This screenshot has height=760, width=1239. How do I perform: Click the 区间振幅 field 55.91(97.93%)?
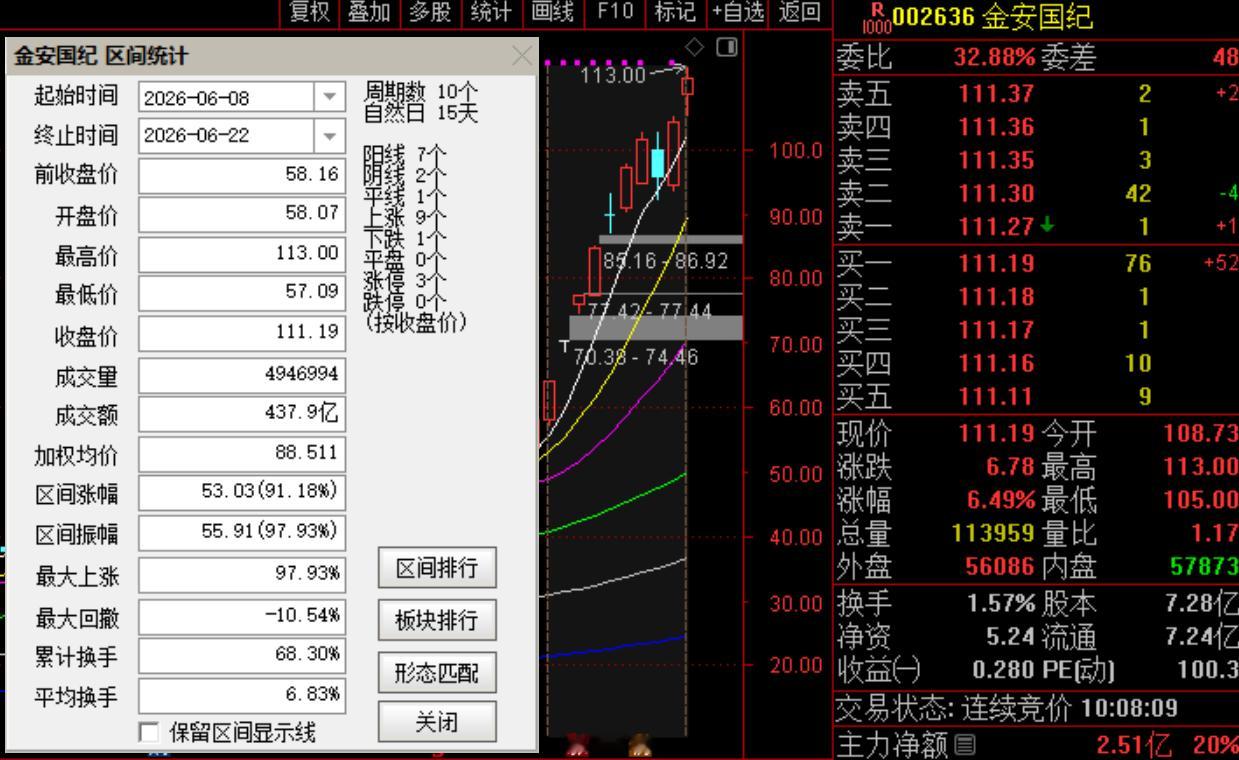click(x=241, y=533)
